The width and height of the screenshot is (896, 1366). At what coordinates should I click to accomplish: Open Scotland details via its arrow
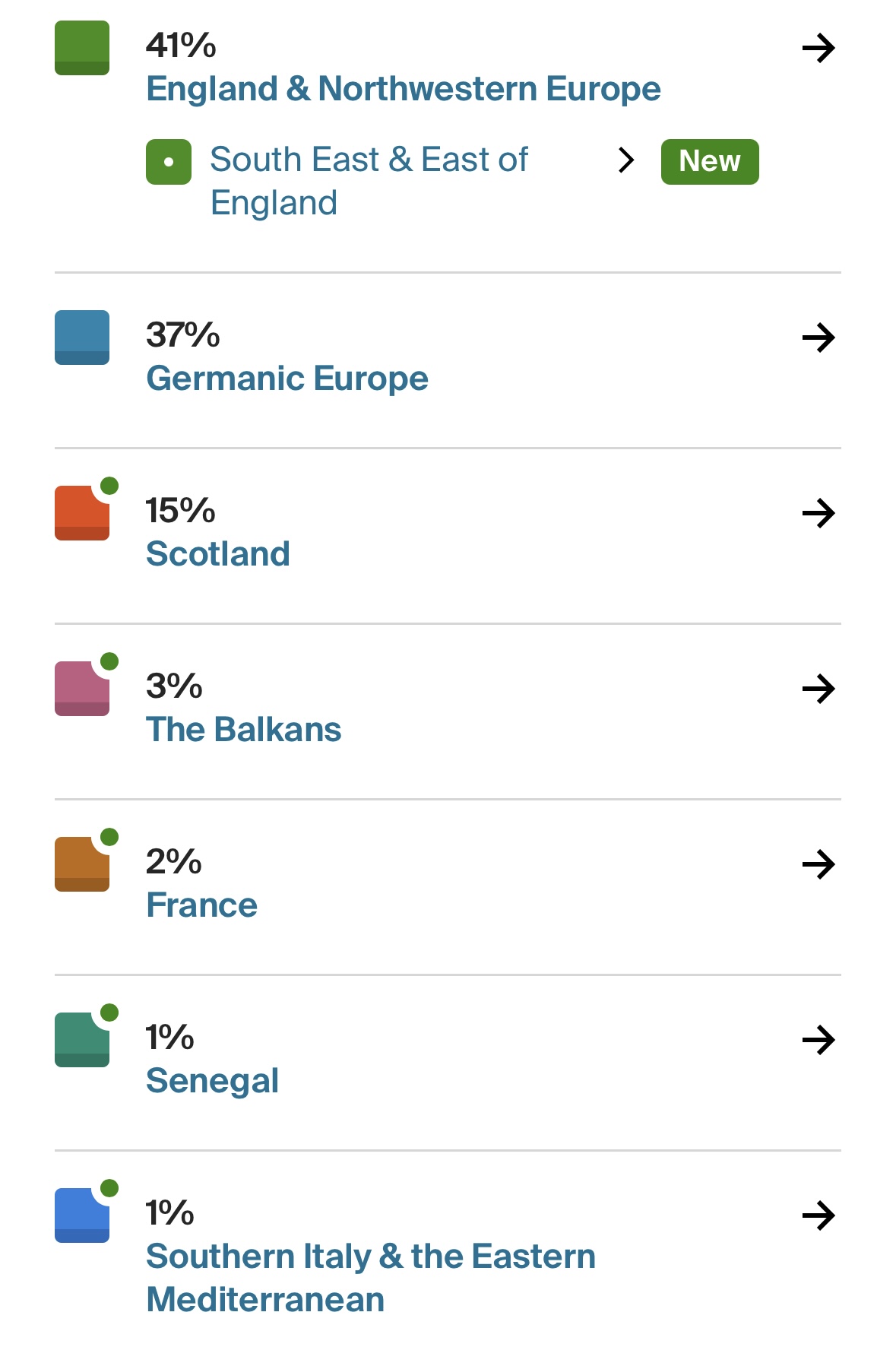point(818,513)
